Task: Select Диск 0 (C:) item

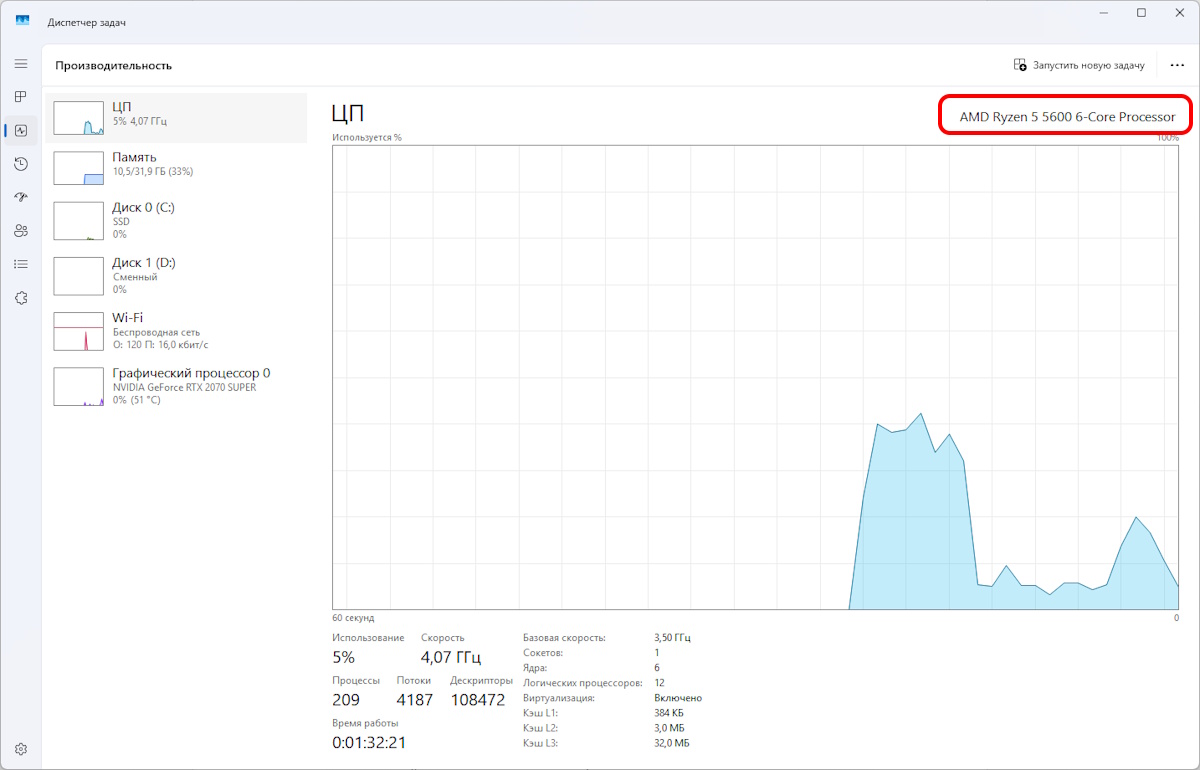Action: pos(177,220)
